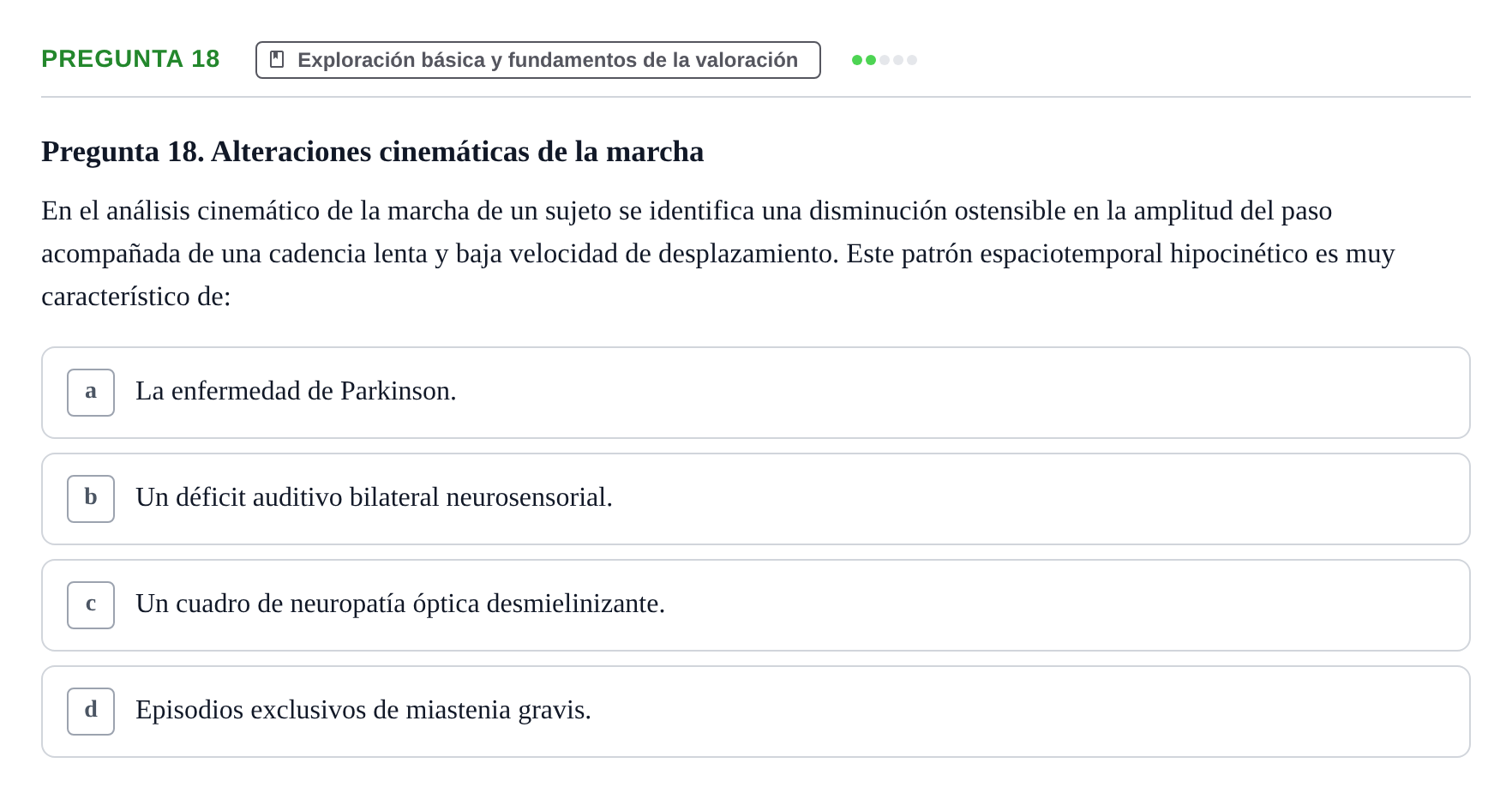Click the PREGUNTA 18 header label

(130, 58)
